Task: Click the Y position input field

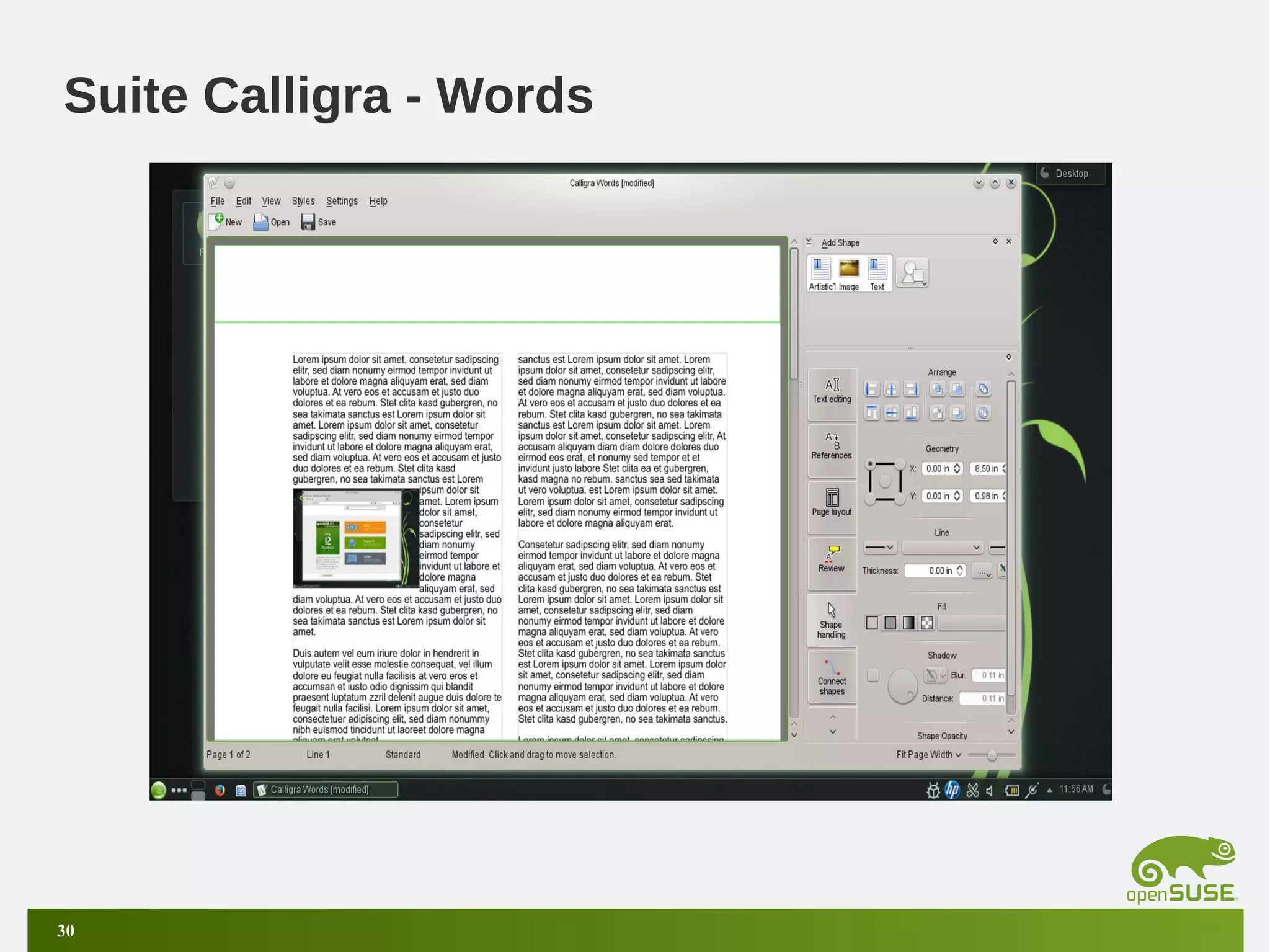Action: click(943, 496)
